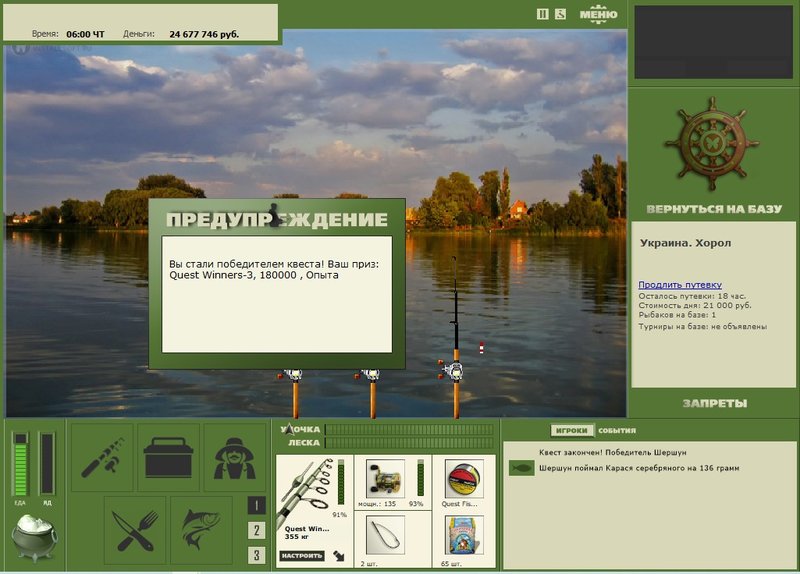Image resolution: width=800 pixels, height=574 pixels.
Task: Switch to rod slot 2
Action: pyautogui.click(x=256, y=531)
